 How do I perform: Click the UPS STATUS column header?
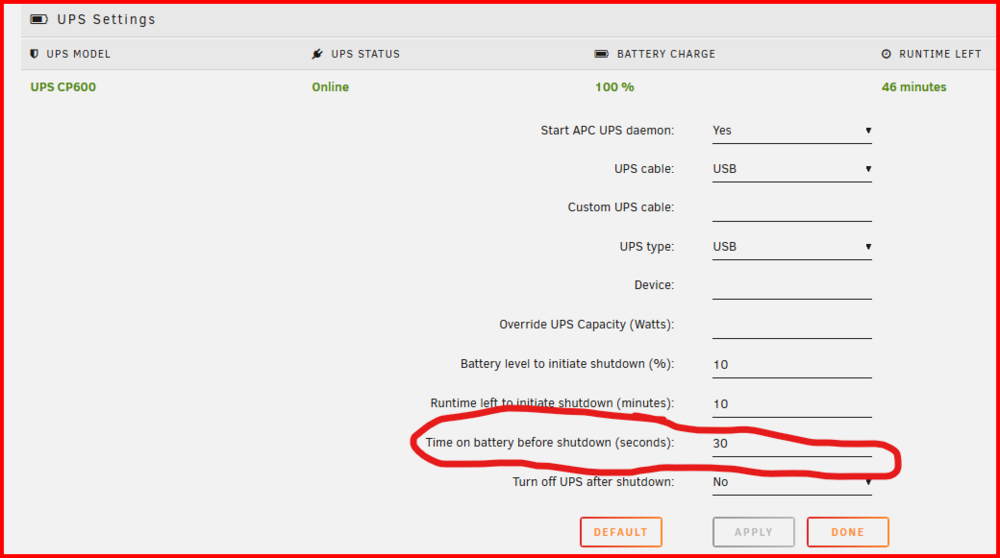pyautogui.click(x=365, y=54)
